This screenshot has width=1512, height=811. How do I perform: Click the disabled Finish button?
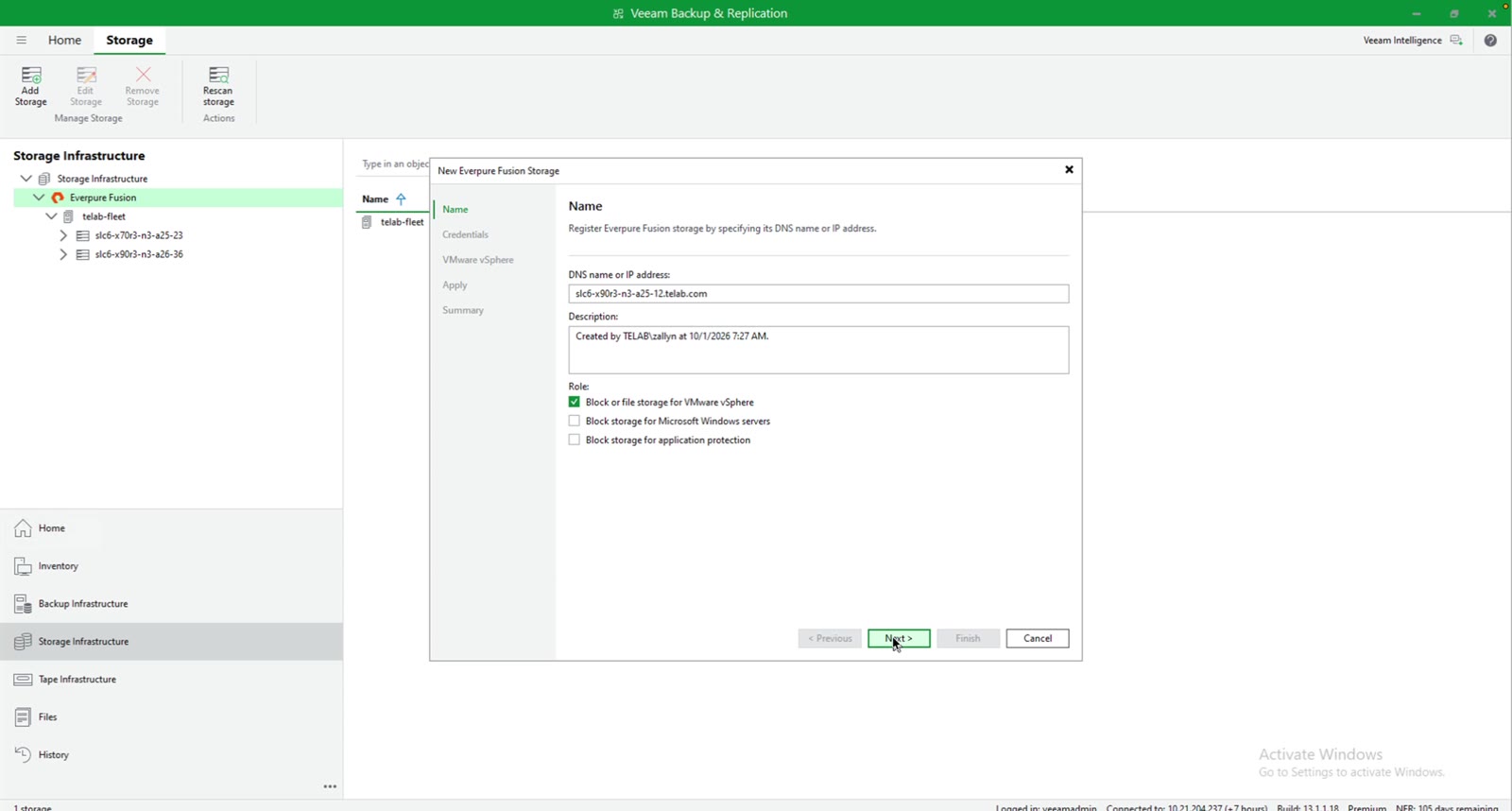pyautogui.click(x=968, y=639)
